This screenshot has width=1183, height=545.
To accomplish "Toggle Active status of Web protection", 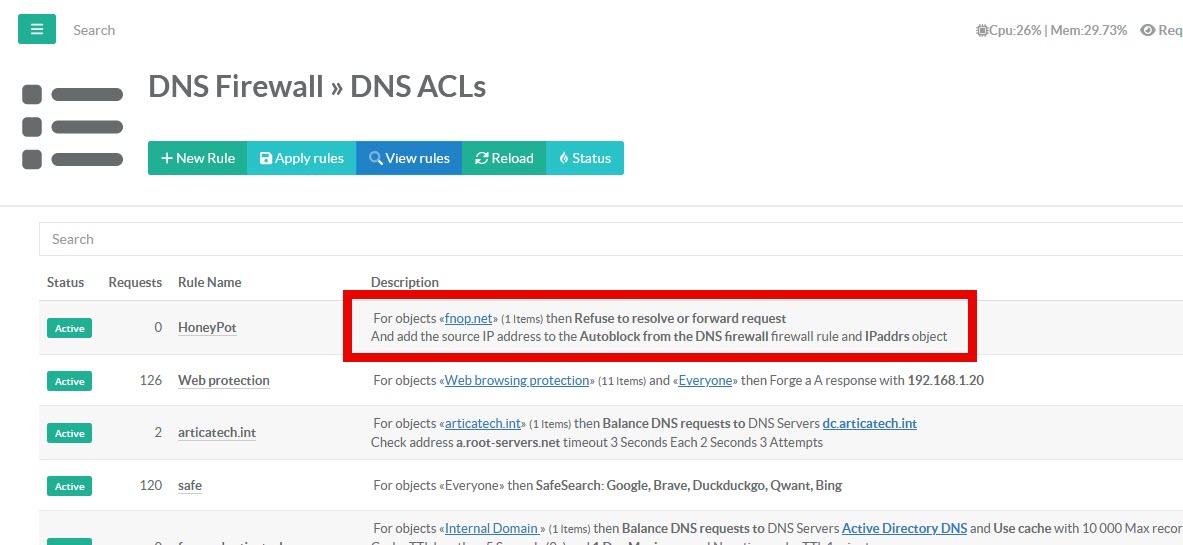I will [x=69, y=381].
